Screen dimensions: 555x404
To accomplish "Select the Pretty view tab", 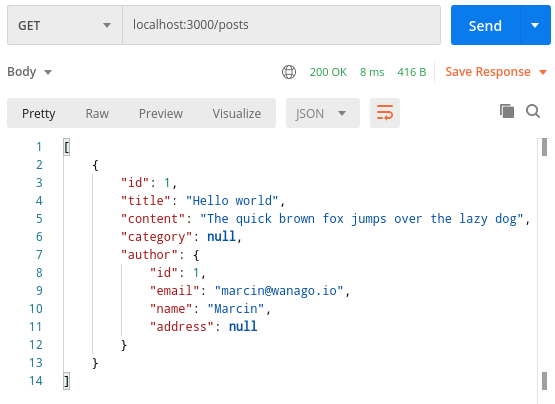I will (x=39, y=114).
